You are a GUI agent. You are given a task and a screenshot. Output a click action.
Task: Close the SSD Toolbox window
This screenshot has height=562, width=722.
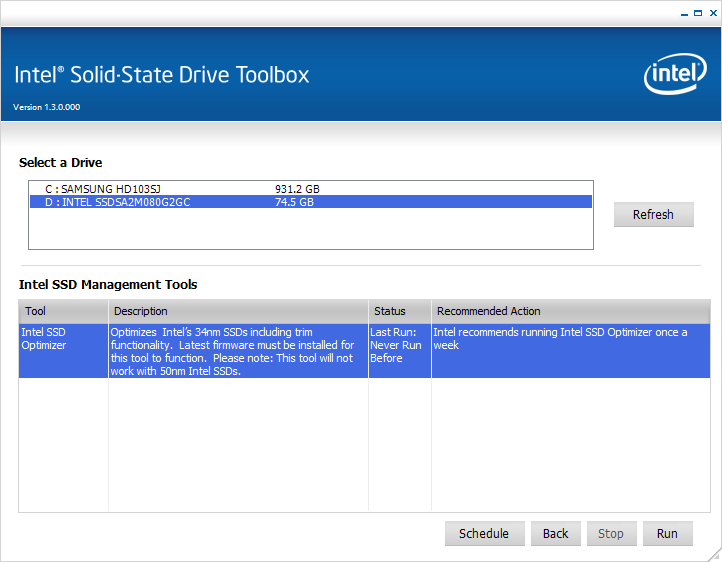coord(713,13)
